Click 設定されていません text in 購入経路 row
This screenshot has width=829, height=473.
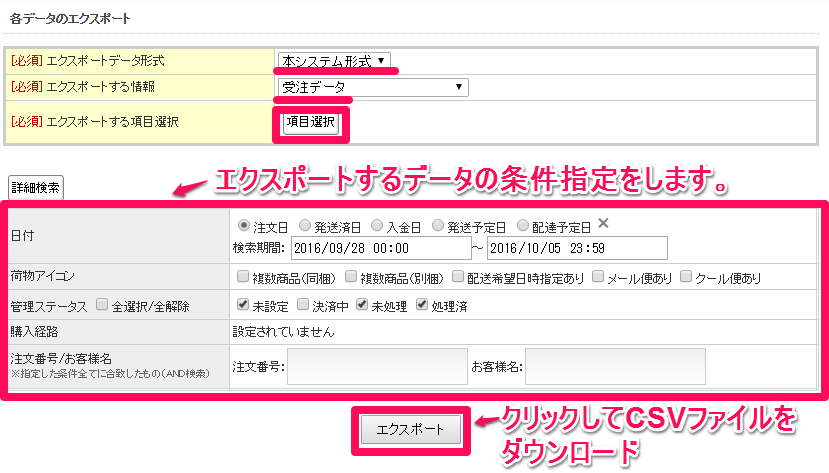pos(283,332)
